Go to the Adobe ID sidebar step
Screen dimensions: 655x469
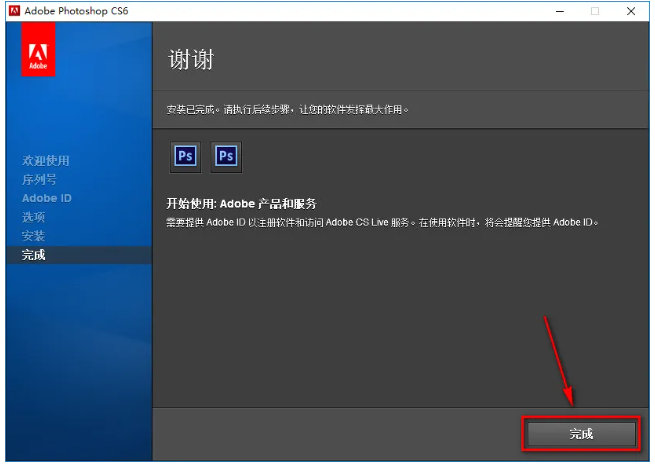[46, 198]
